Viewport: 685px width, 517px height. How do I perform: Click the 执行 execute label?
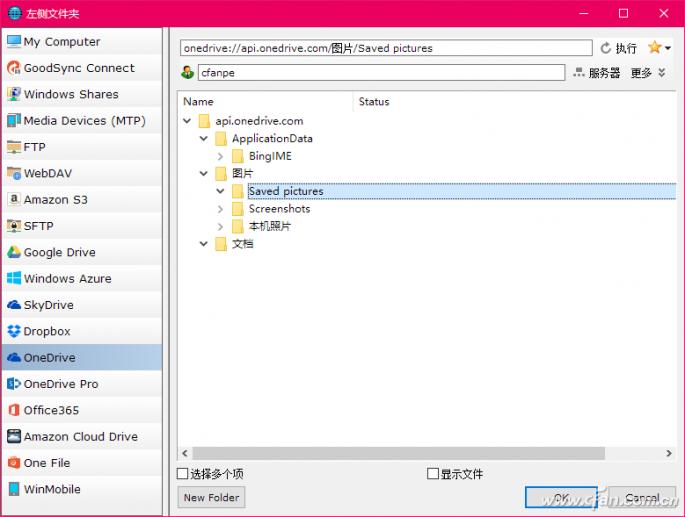pyautogui.click(x=626, y=48)
